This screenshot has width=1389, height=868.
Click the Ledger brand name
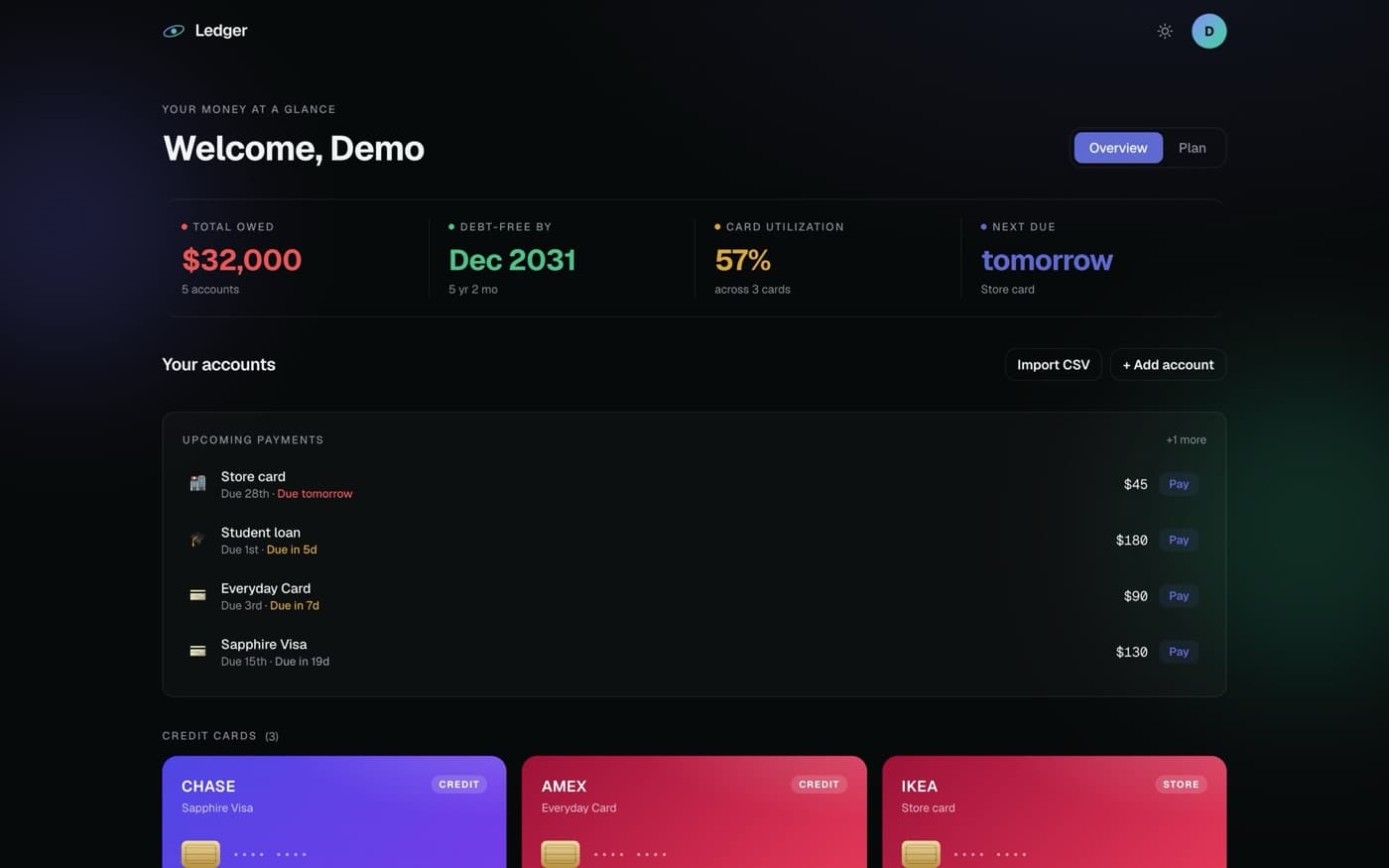click(221, 31)
